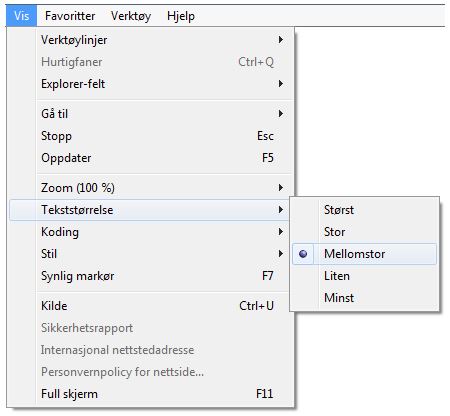View page source via Kilde

tap(149, 306)
